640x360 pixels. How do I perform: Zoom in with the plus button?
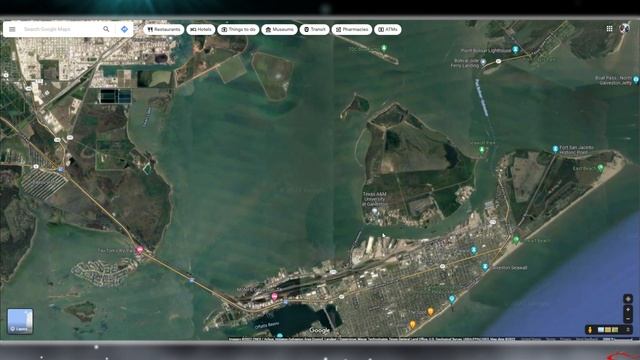(x=628, y=310)
